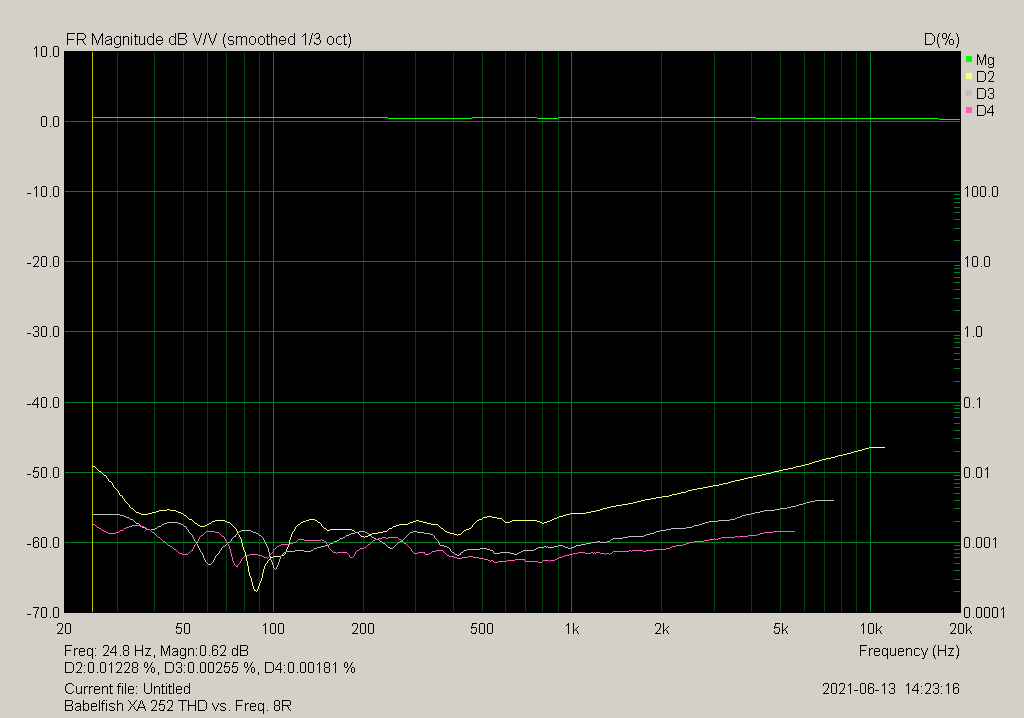Click the gray D3 legend swatch
Screen dimensions: 1024x718
tap(969, 93)
